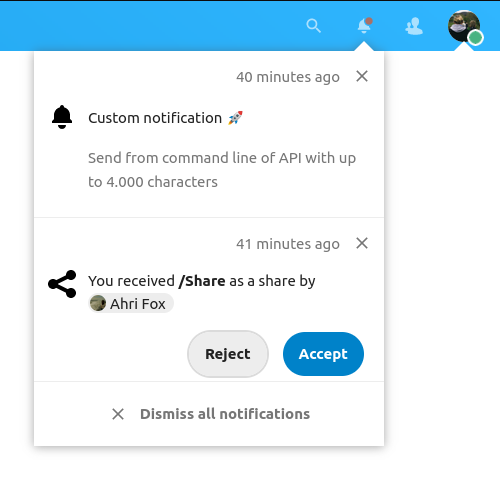The image size is (500, 481).
Task: Open the search magnifier icon
Action: (x=313, y=26)
